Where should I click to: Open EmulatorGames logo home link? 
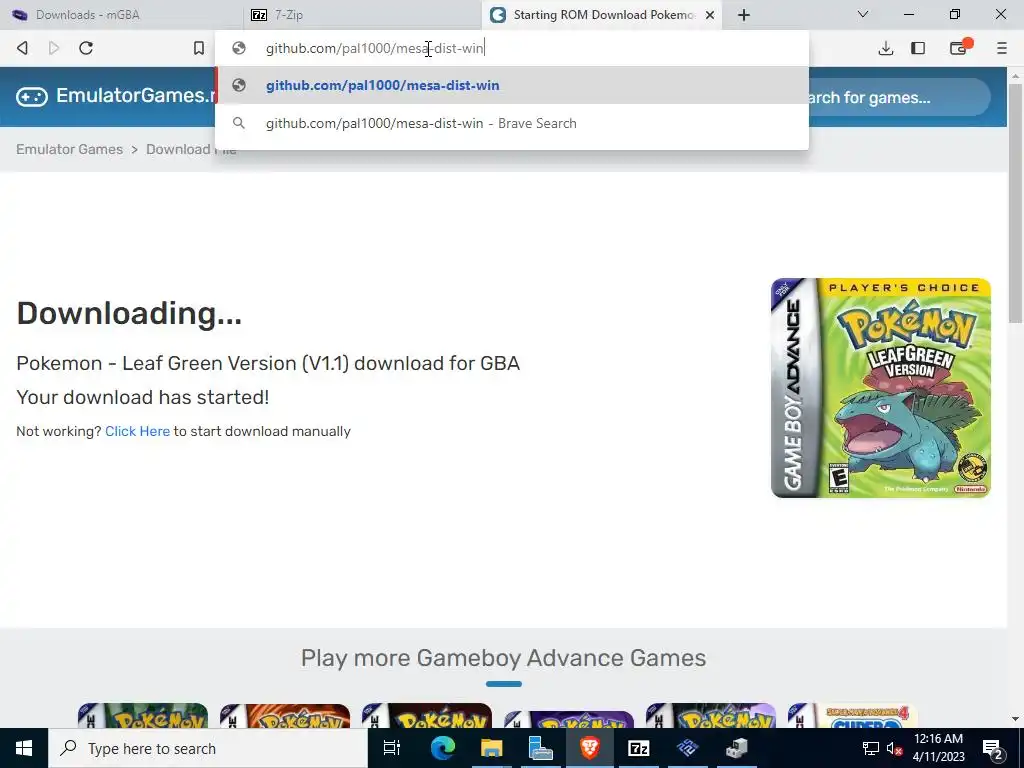(116, 96)
